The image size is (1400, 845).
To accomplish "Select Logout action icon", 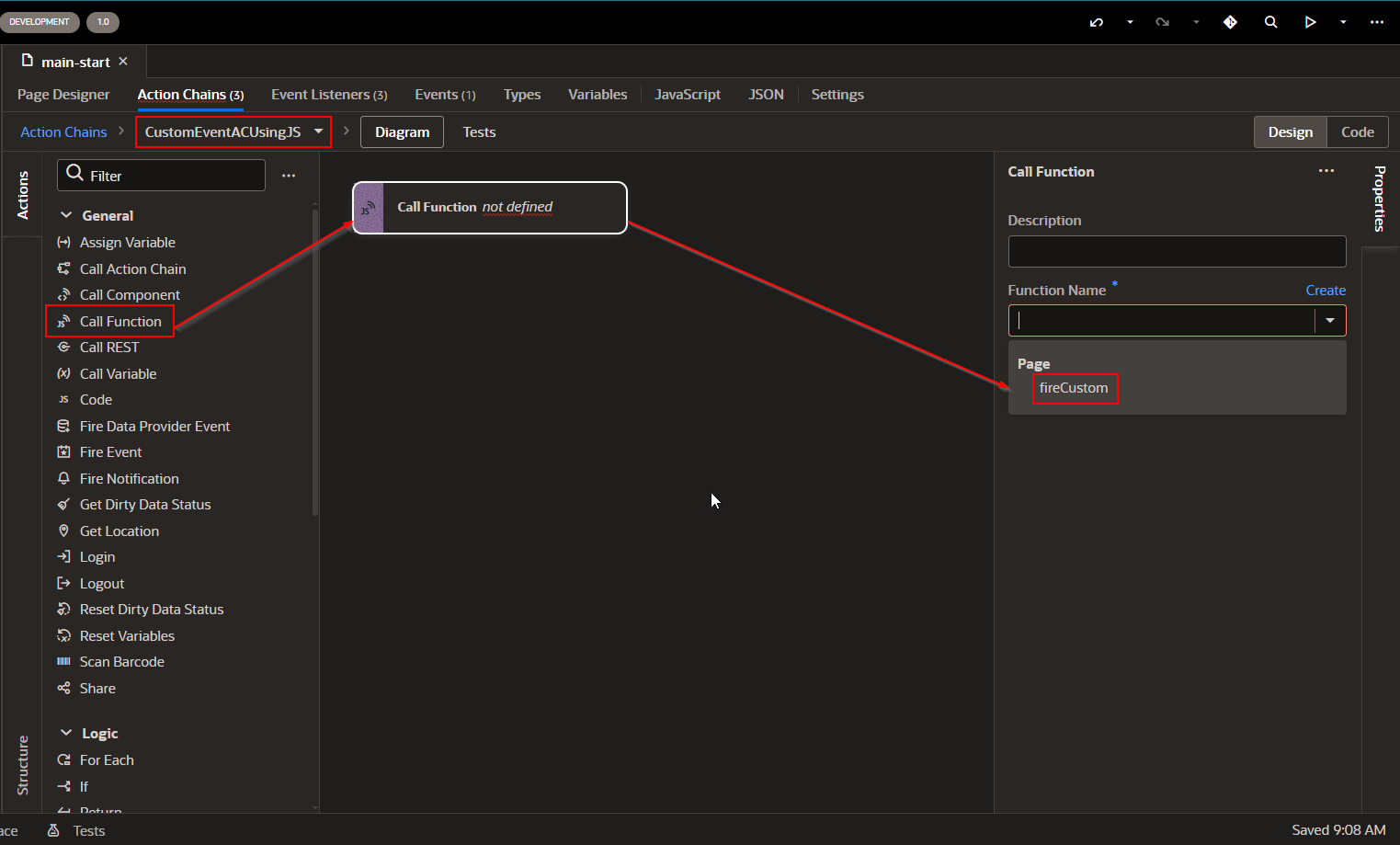I will [63, 583].
